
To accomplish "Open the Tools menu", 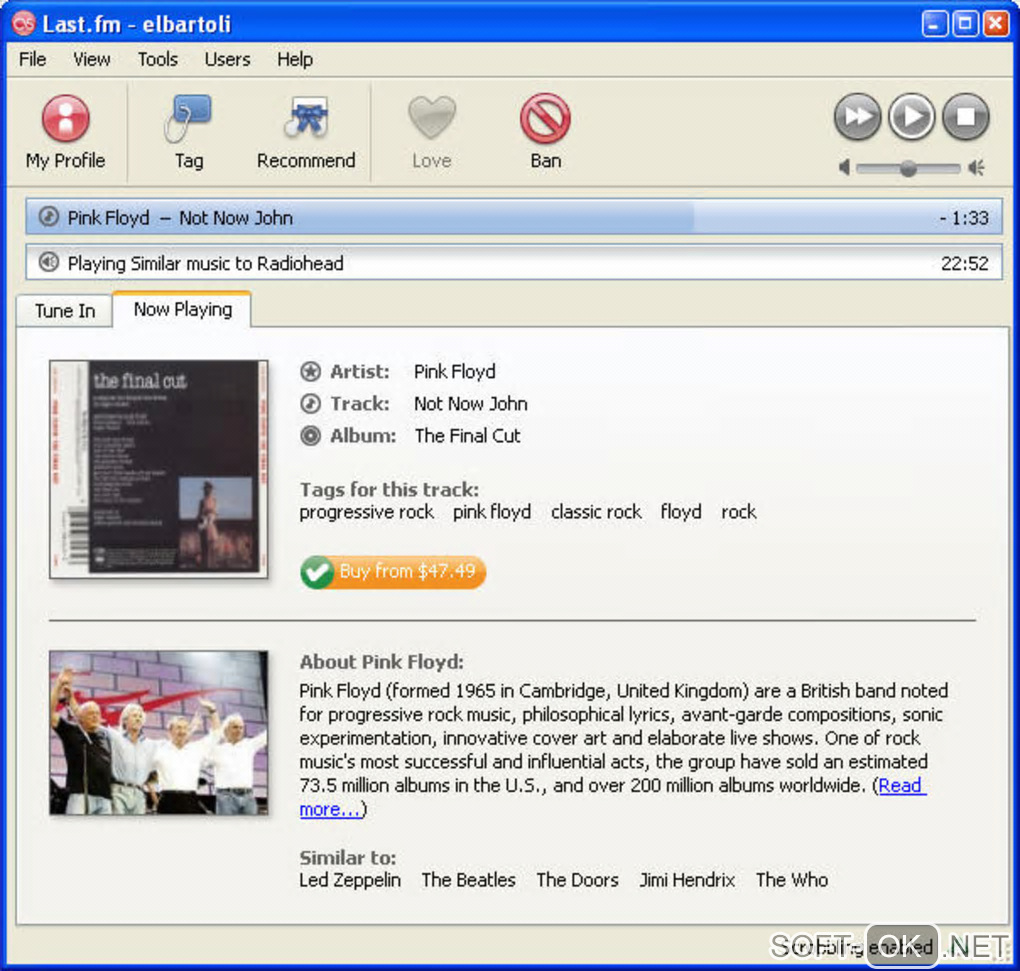I will pos(158,59).
